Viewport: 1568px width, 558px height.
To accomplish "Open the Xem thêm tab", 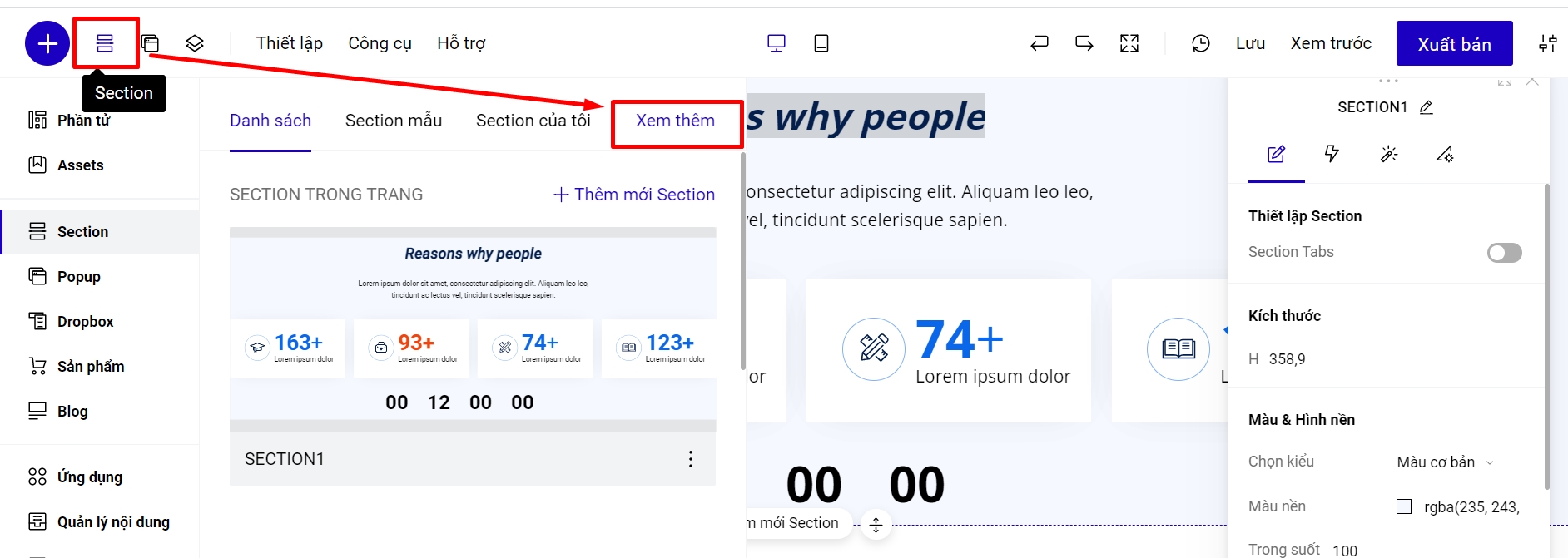I will click(x=675, y=121).
